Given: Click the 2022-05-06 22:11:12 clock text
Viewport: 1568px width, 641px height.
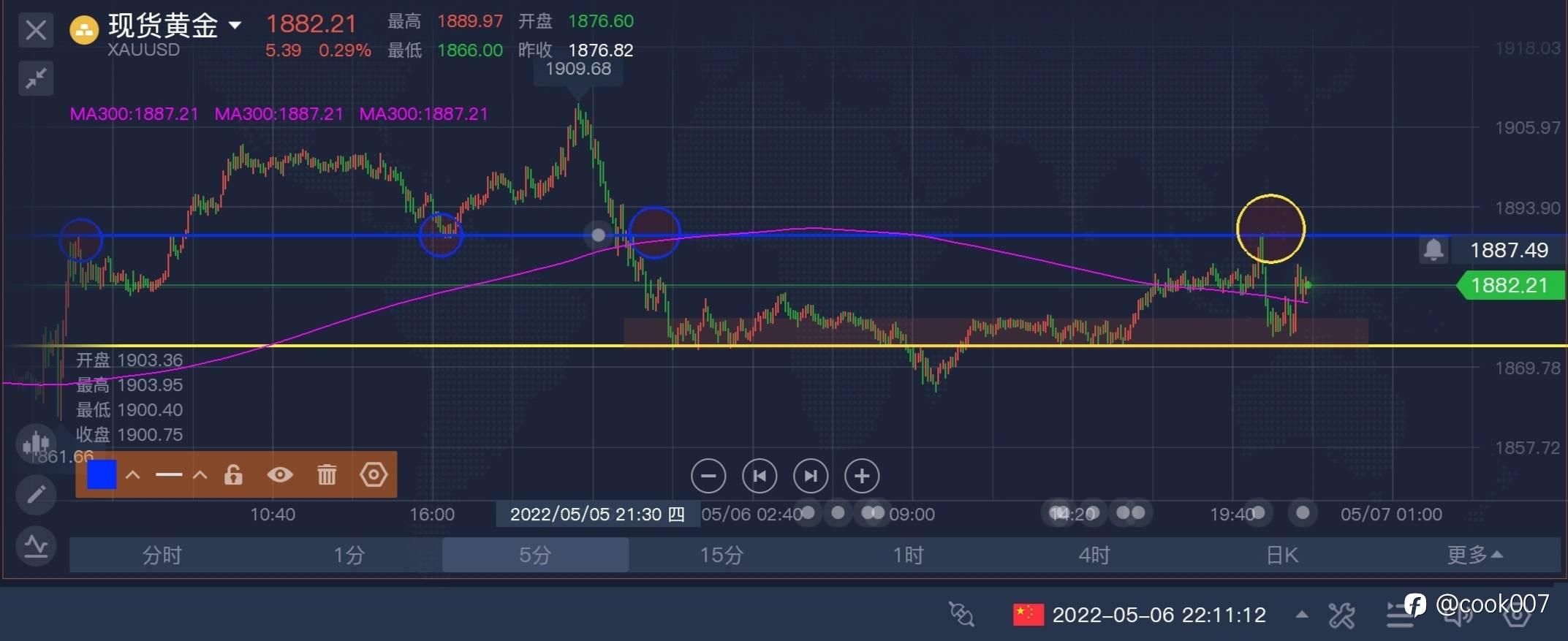Looking at the screenshot, I should click(x=1159, y=615).
